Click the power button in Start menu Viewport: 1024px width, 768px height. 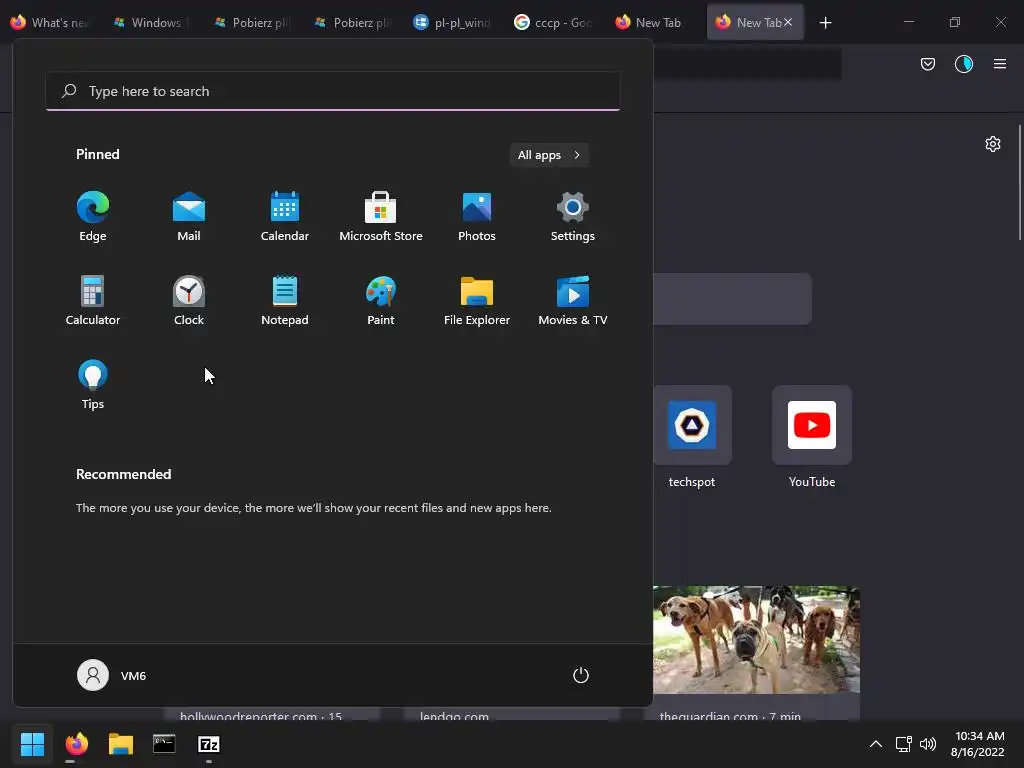point(581,675)
